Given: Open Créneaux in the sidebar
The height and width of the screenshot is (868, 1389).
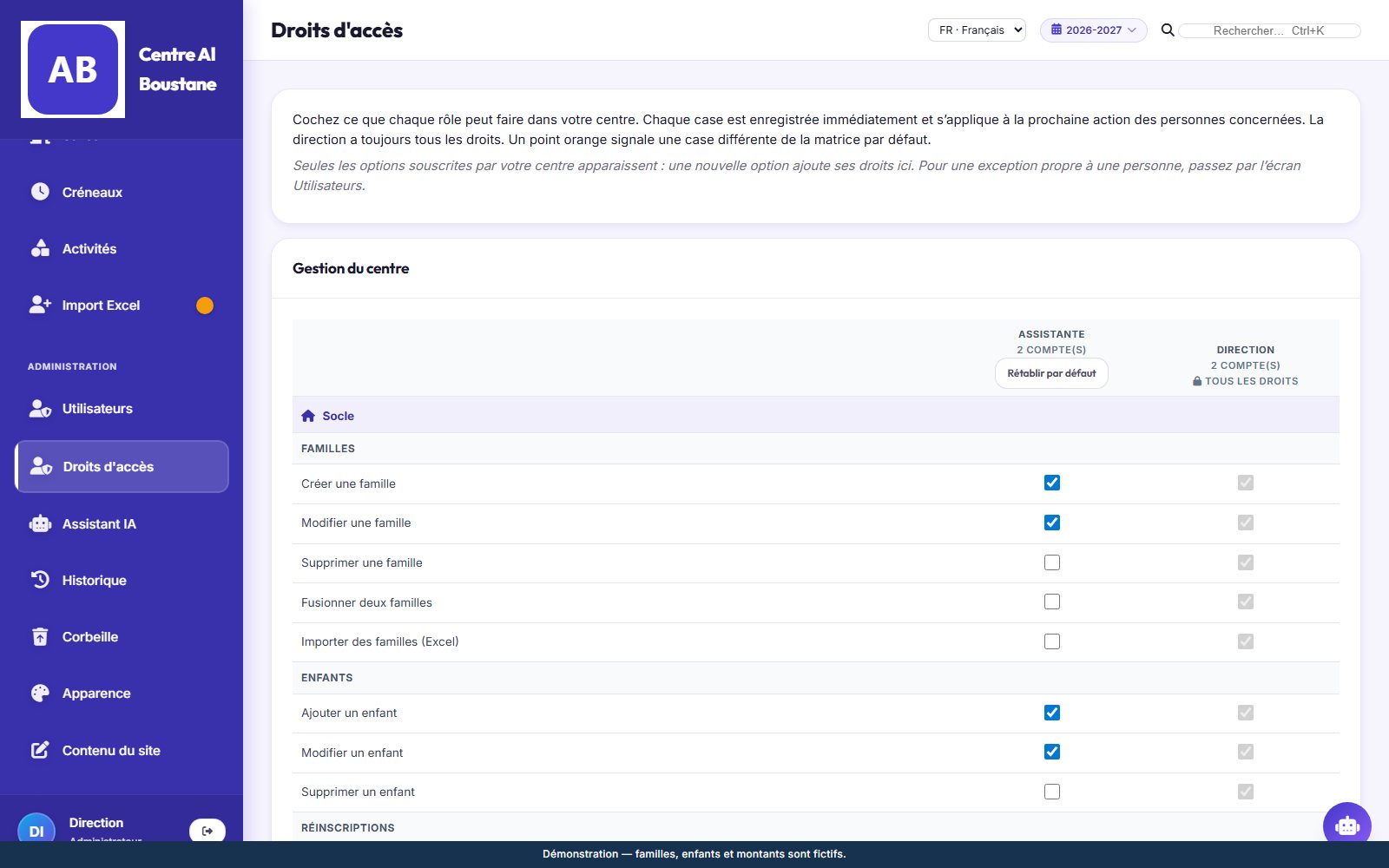Looking at the screenshot, I should coord(122,192).
